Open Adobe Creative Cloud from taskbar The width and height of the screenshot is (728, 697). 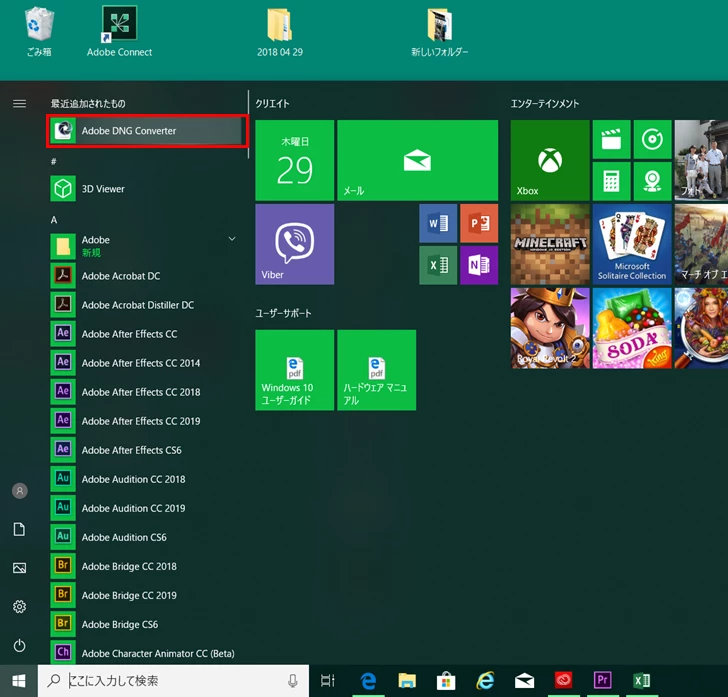point(564,681)
